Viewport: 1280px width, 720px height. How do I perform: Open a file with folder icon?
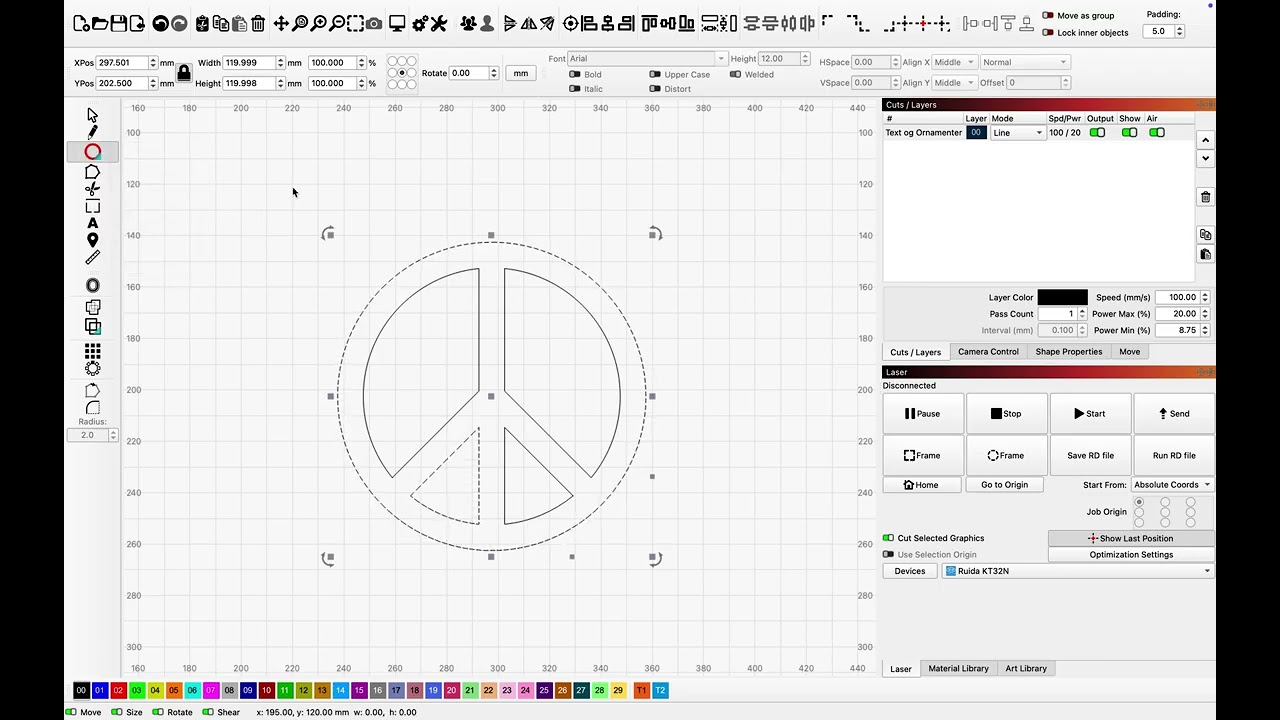[x=100, y=23]
